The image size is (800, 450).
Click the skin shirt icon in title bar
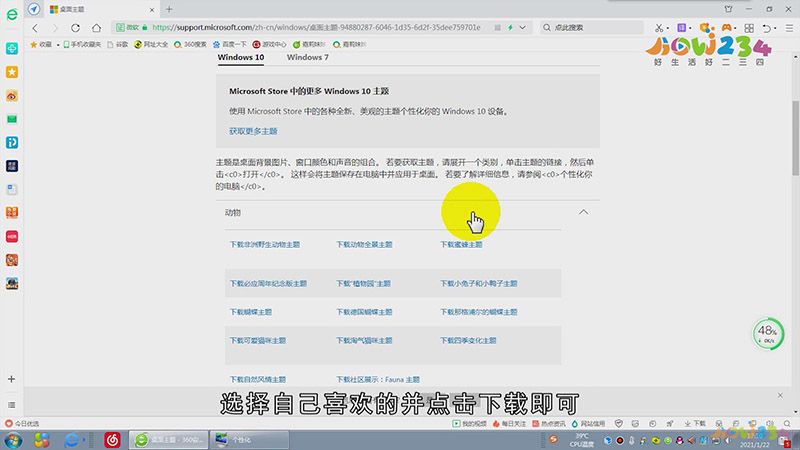tap(729, 9)
